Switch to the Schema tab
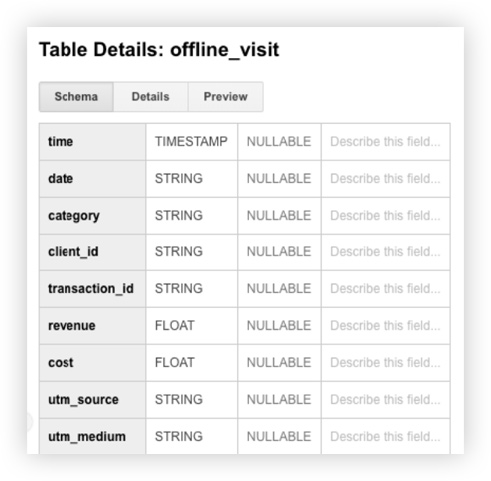The height and width of the screenshot is (481, 491). tap(76, 97)
